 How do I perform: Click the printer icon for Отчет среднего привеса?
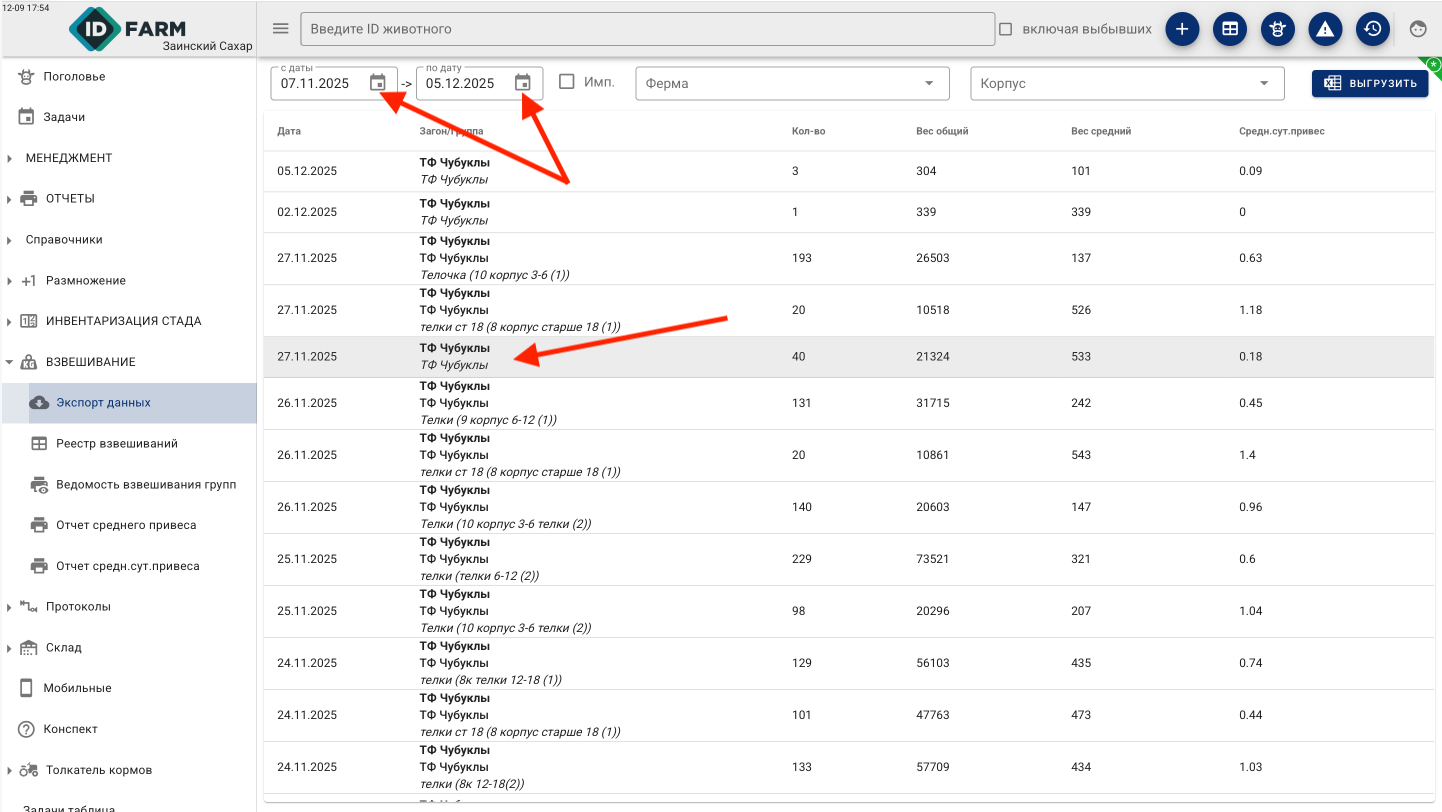coord(39,525)
